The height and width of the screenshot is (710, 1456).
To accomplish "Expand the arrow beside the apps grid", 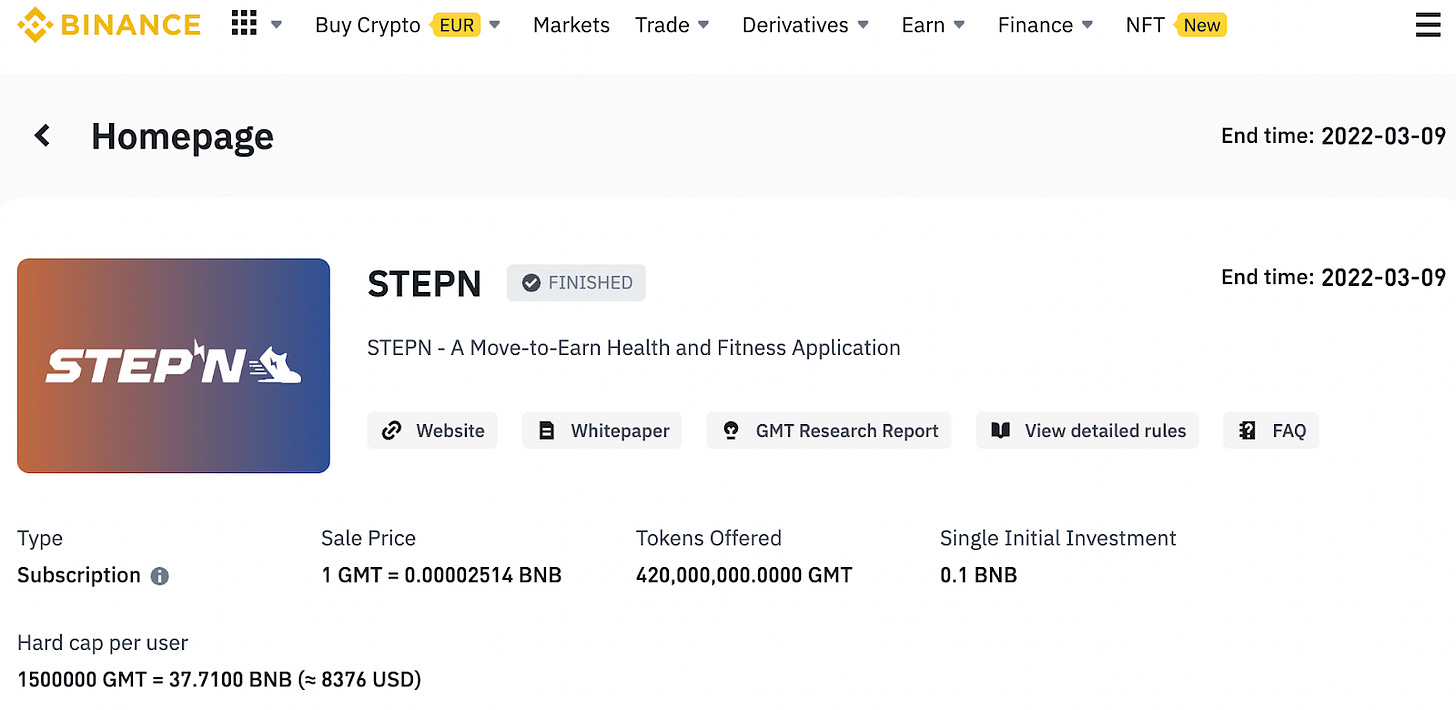I will pos(276,25).
